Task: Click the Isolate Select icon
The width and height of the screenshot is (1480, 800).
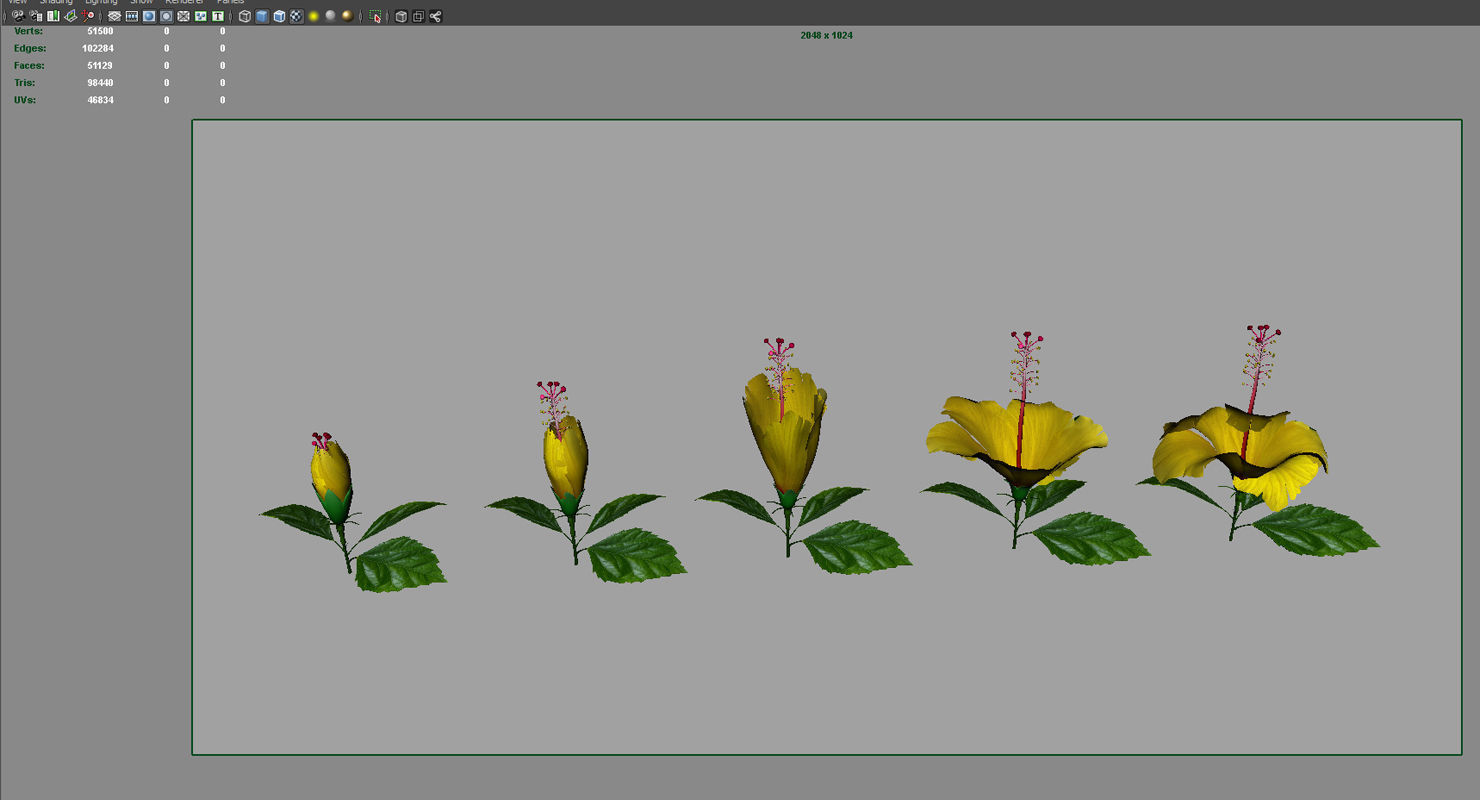Action: pyautogui.click(x=375, y=16)
